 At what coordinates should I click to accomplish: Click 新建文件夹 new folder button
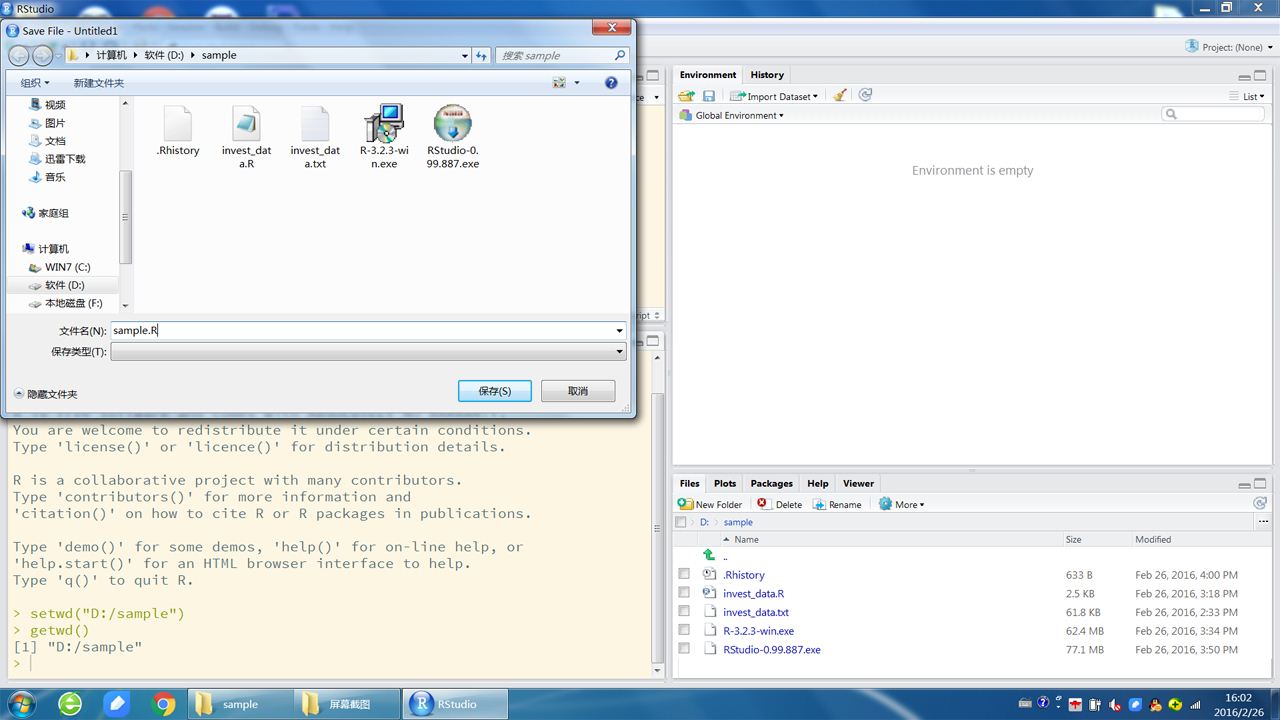(99, 83)
